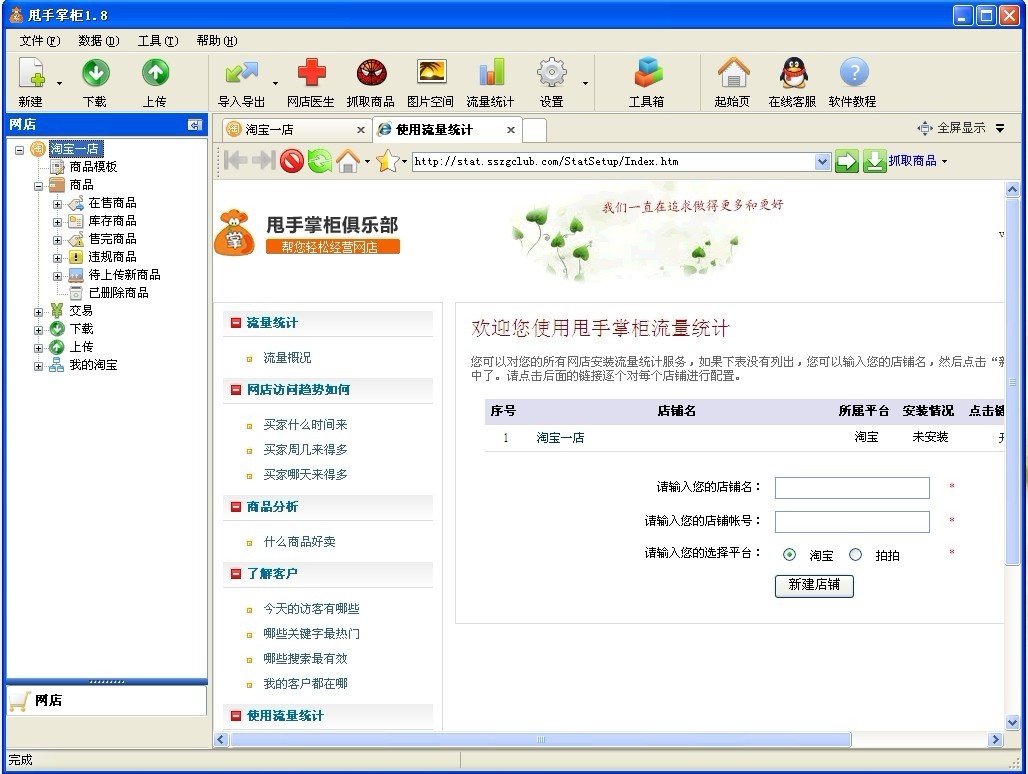Select the 淘宝 radio button
The height and width of the screenshot is (774, 1028).
[789, 554]
